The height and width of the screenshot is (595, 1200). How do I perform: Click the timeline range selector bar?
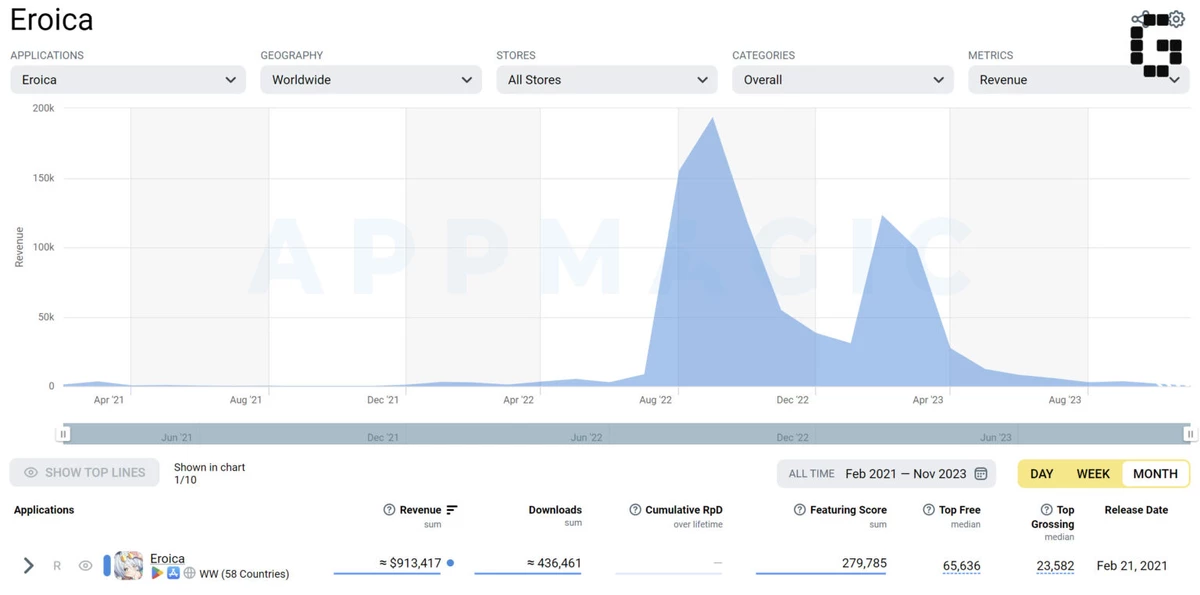(626, 434)
